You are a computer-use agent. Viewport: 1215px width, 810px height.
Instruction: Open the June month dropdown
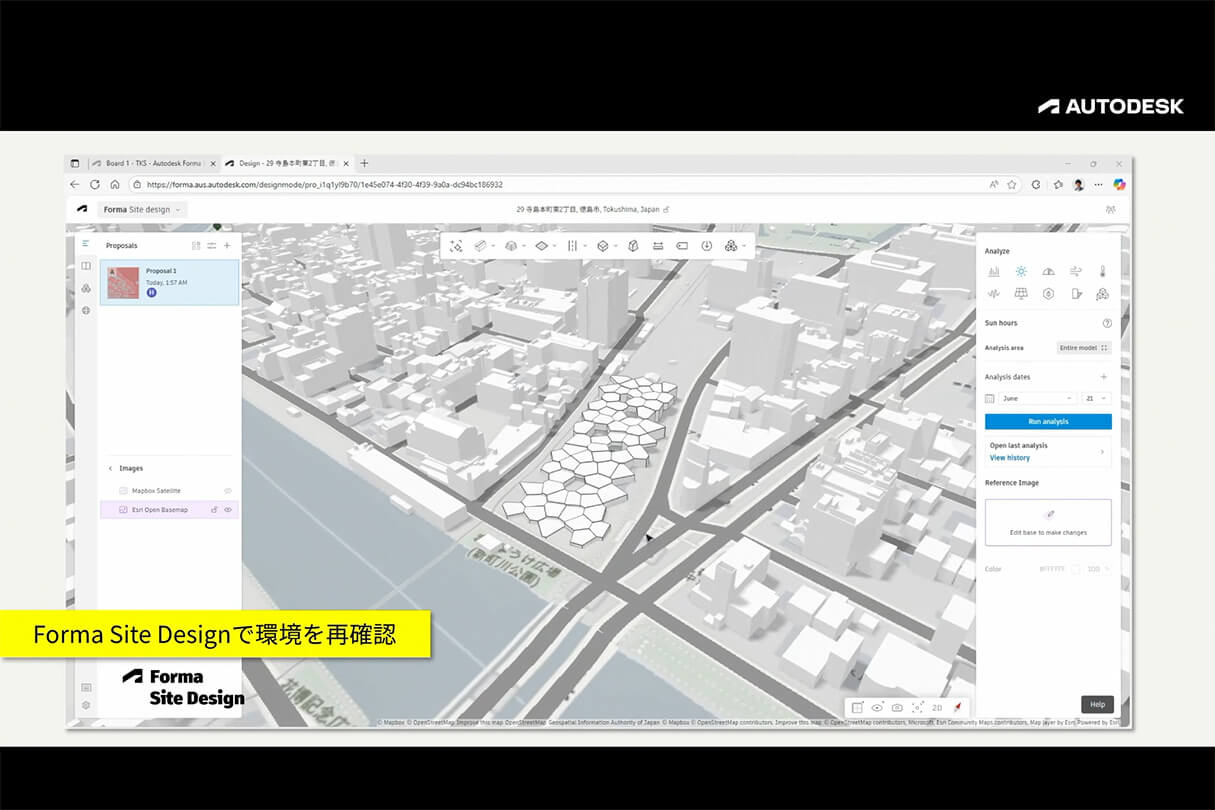pyautogui.click(x=1038, y=398)
